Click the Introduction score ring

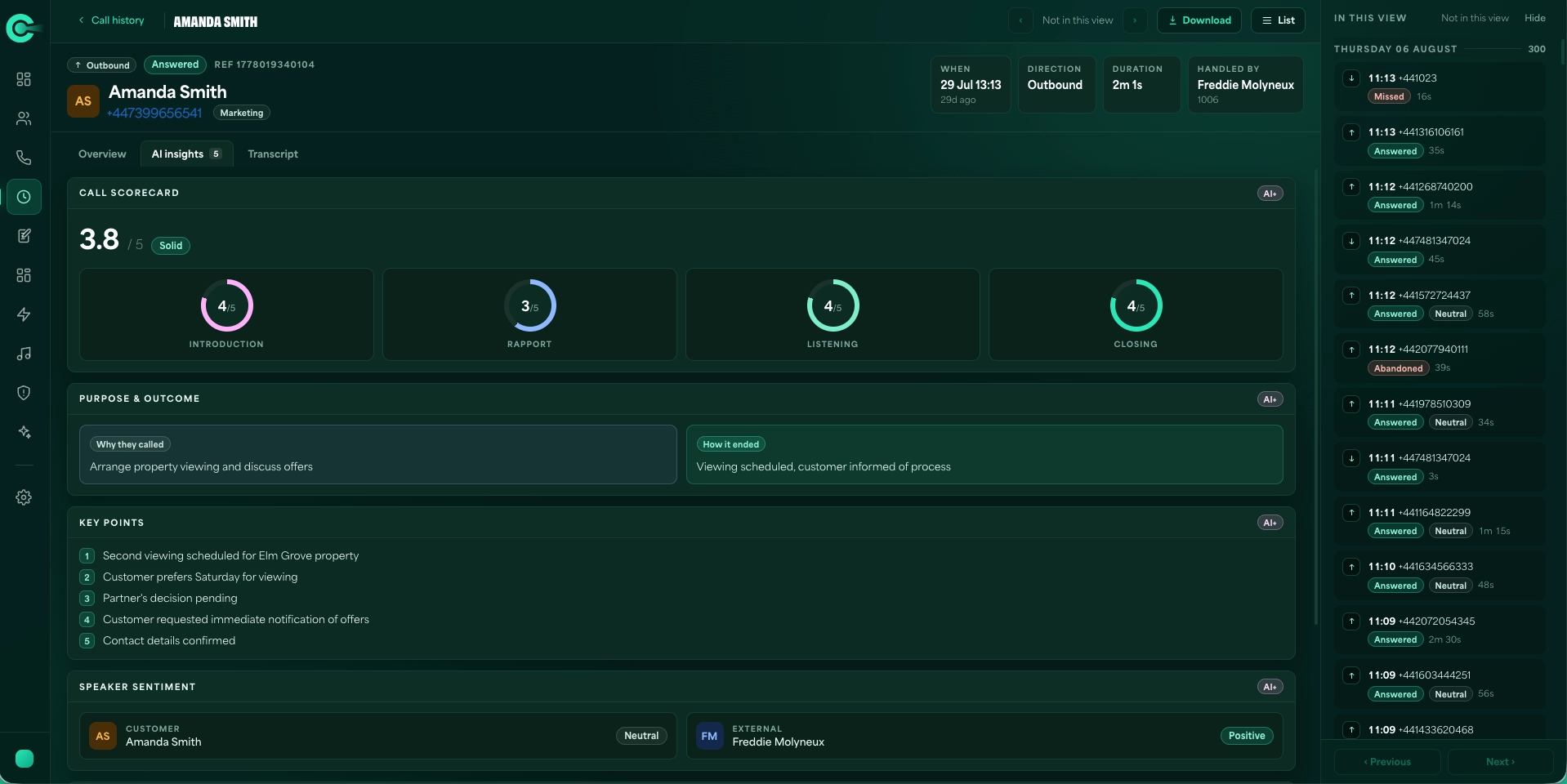[x=227, y=305]
